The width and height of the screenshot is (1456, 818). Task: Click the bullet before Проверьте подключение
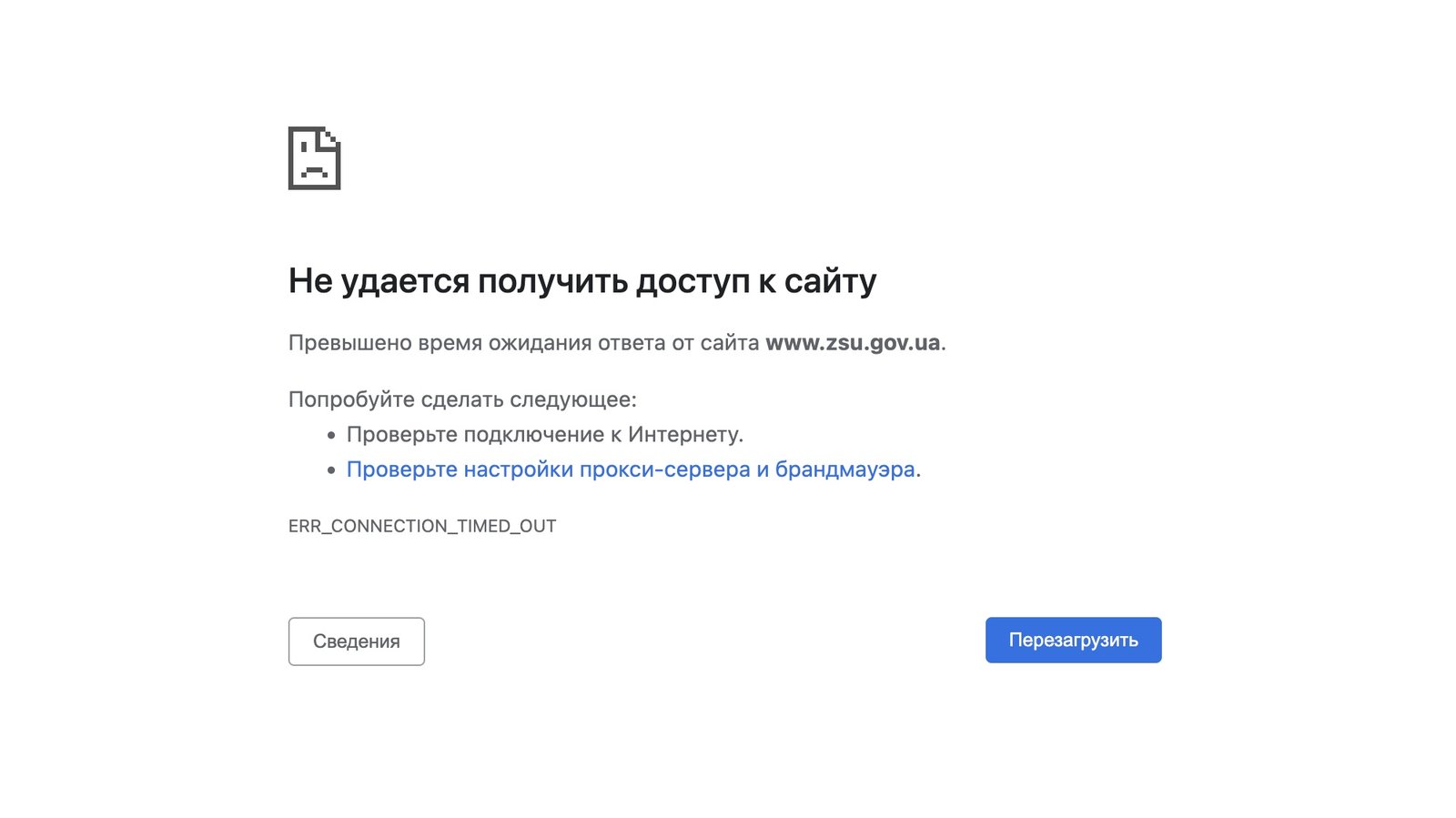(331, 436)
